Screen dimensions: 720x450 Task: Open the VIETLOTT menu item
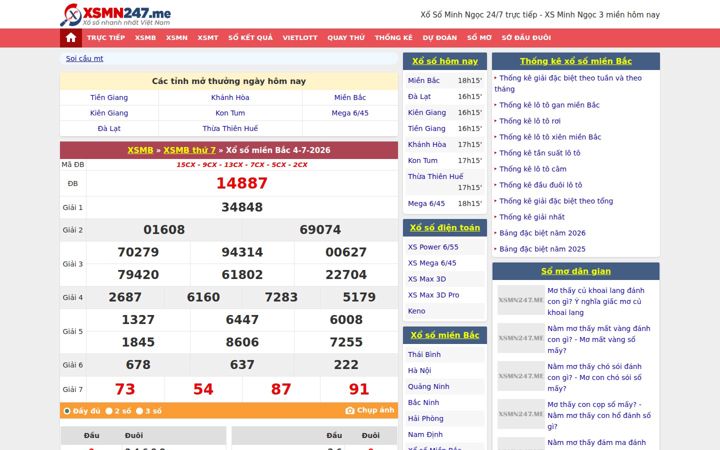300,38
